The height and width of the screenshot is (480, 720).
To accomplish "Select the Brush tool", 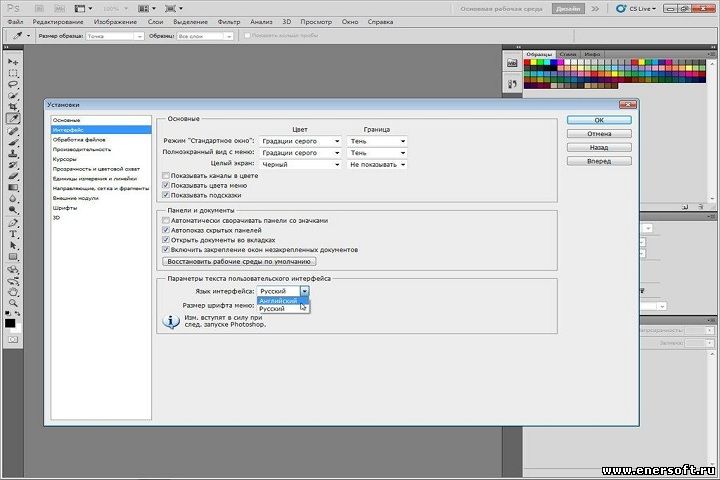I will tap(13, 143).
